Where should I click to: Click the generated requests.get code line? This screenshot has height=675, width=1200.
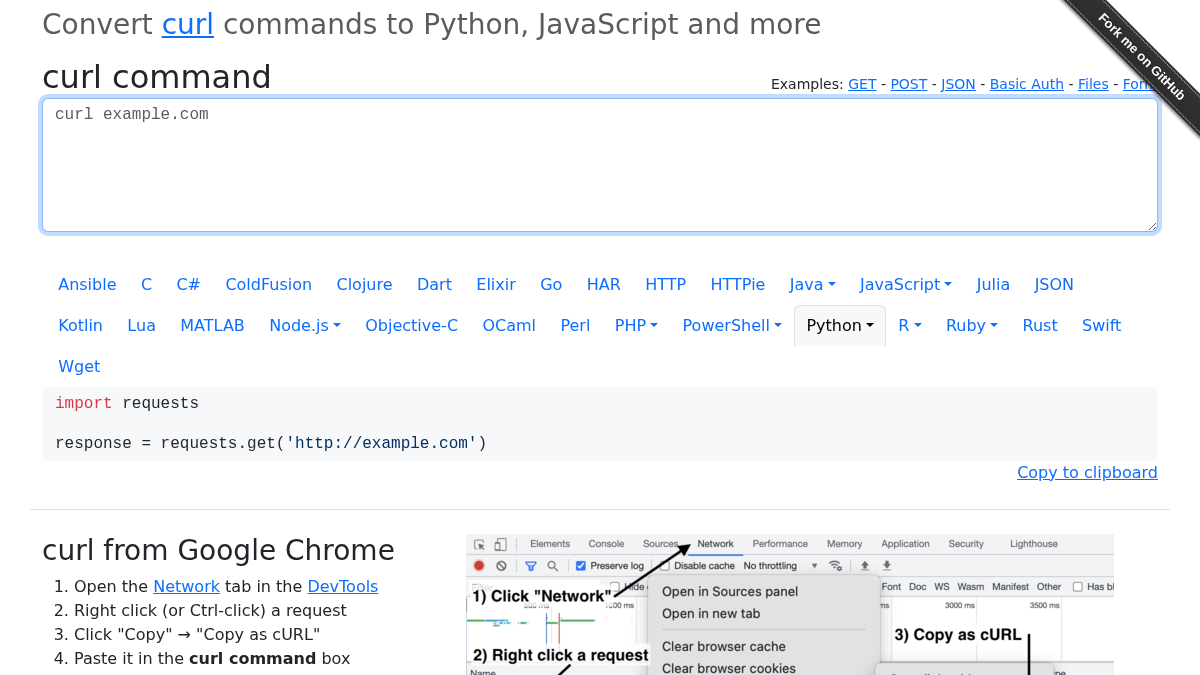(x=271, y=443)
